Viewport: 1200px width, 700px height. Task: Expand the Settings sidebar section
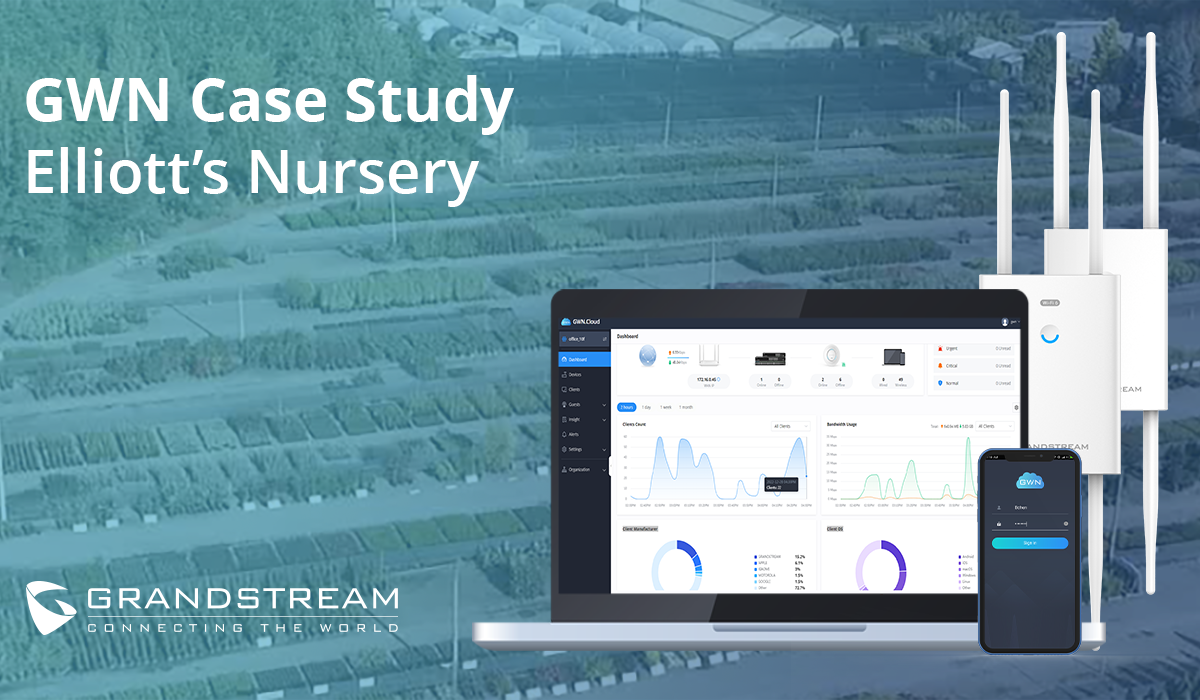[584, 450]
